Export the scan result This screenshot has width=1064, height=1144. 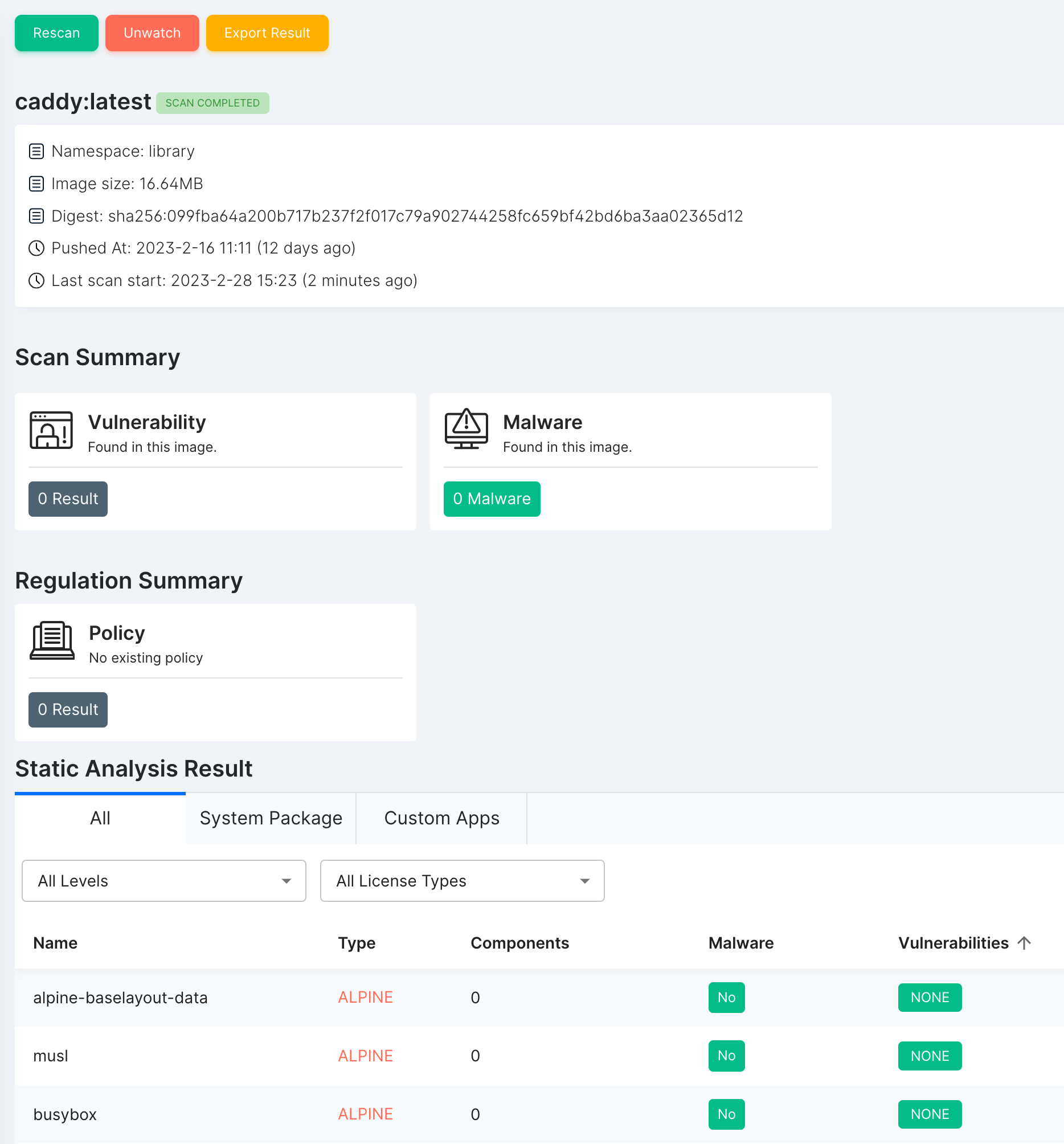[x=267, y=33]
